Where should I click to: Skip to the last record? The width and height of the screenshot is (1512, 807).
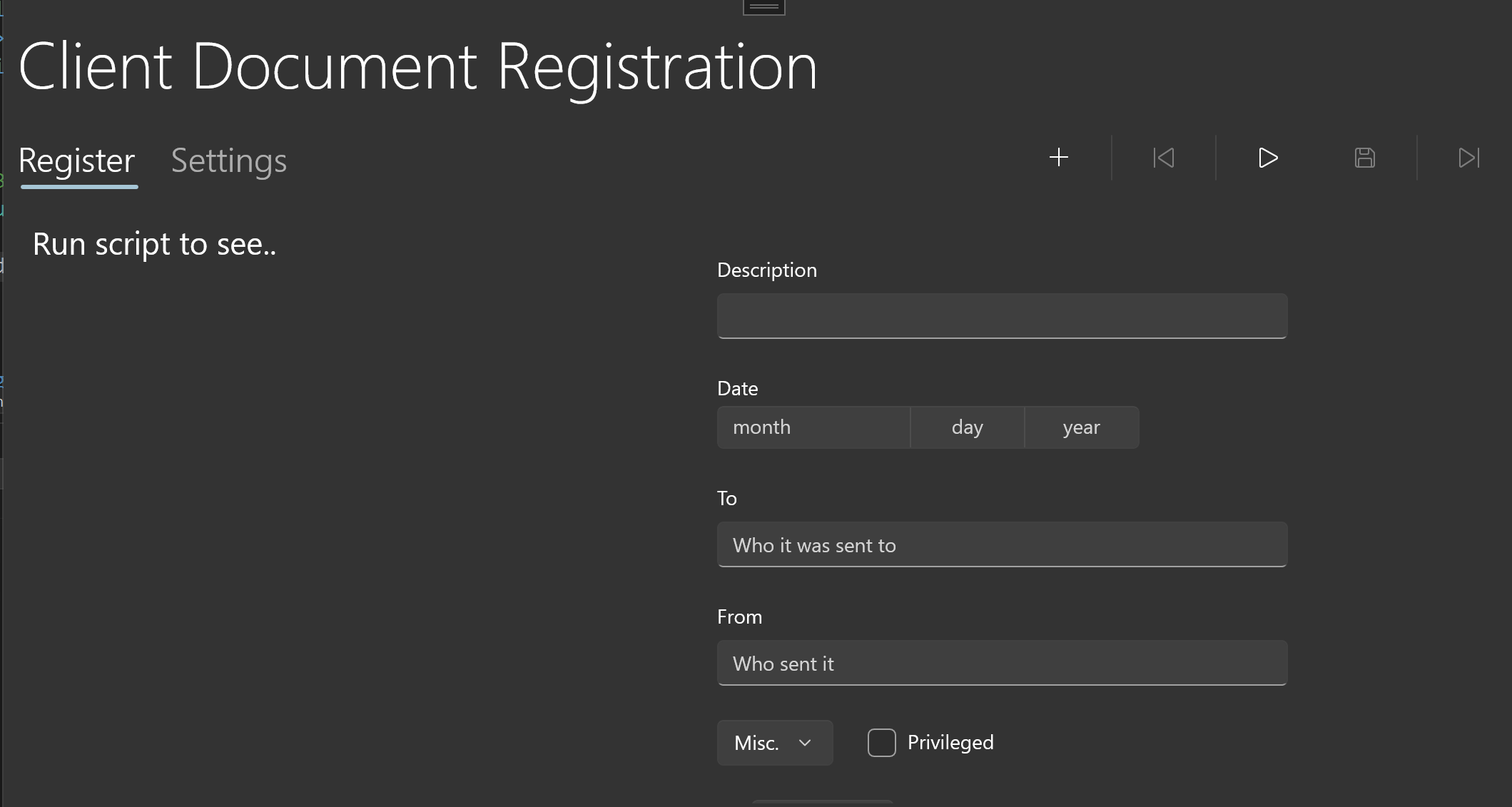(x=1468, y=158)
